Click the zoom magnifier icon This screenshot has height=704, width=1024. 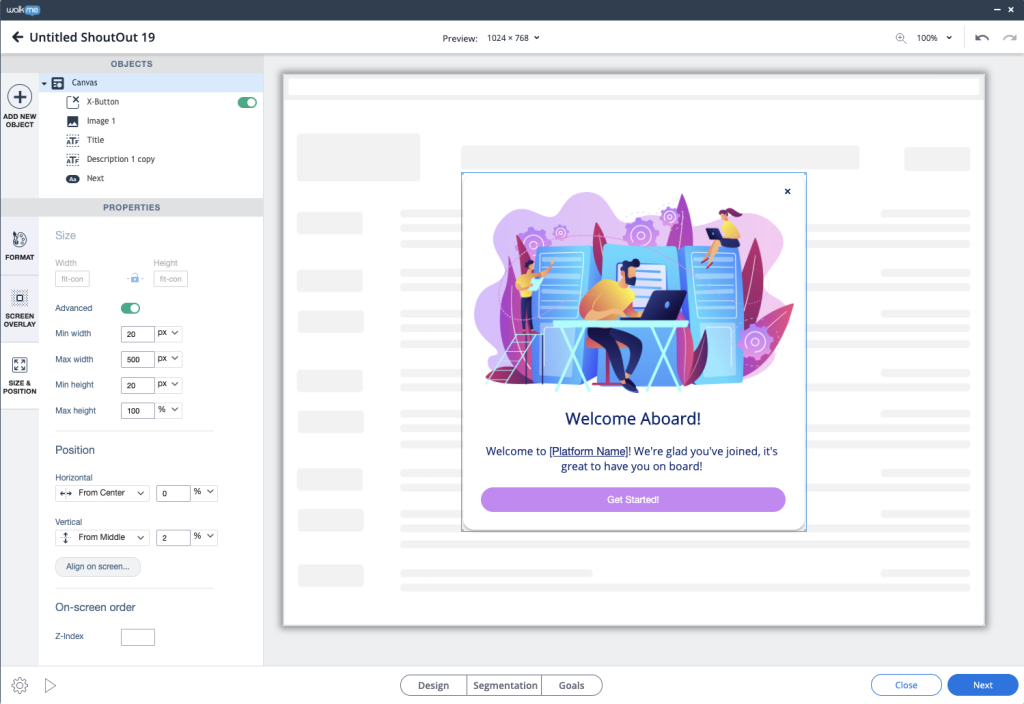(901, 38)
